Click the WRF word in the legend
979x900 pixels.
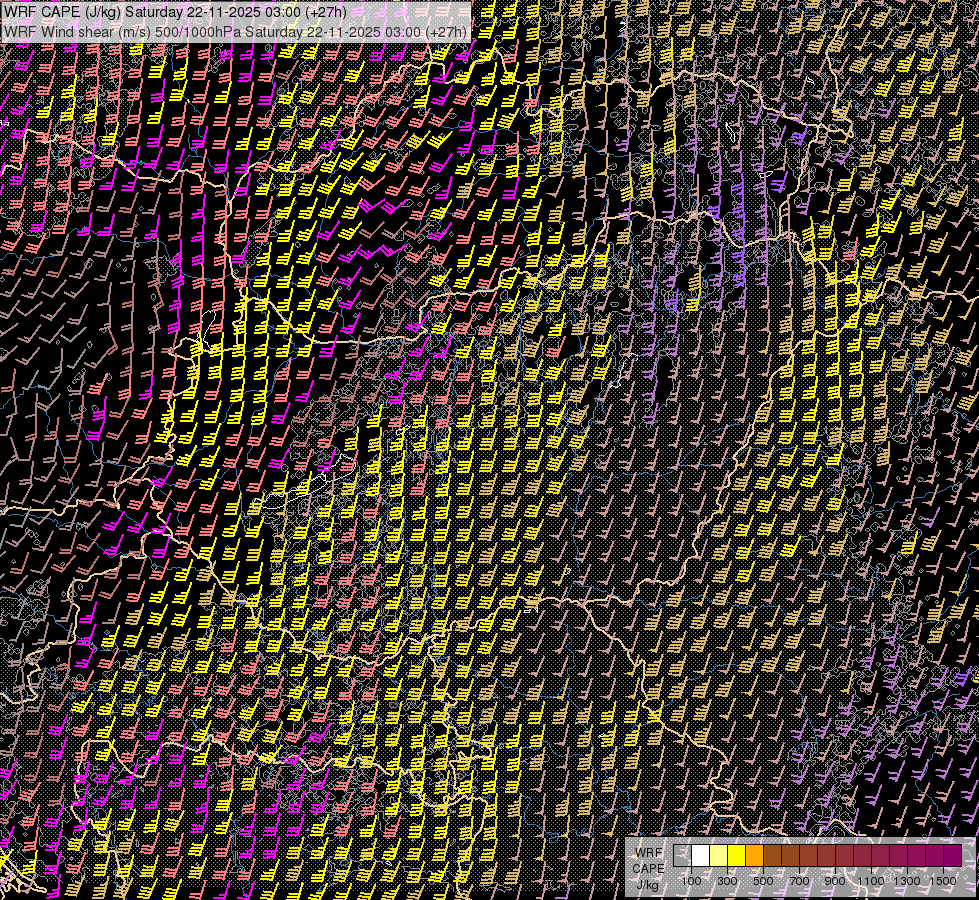(649, 853)
